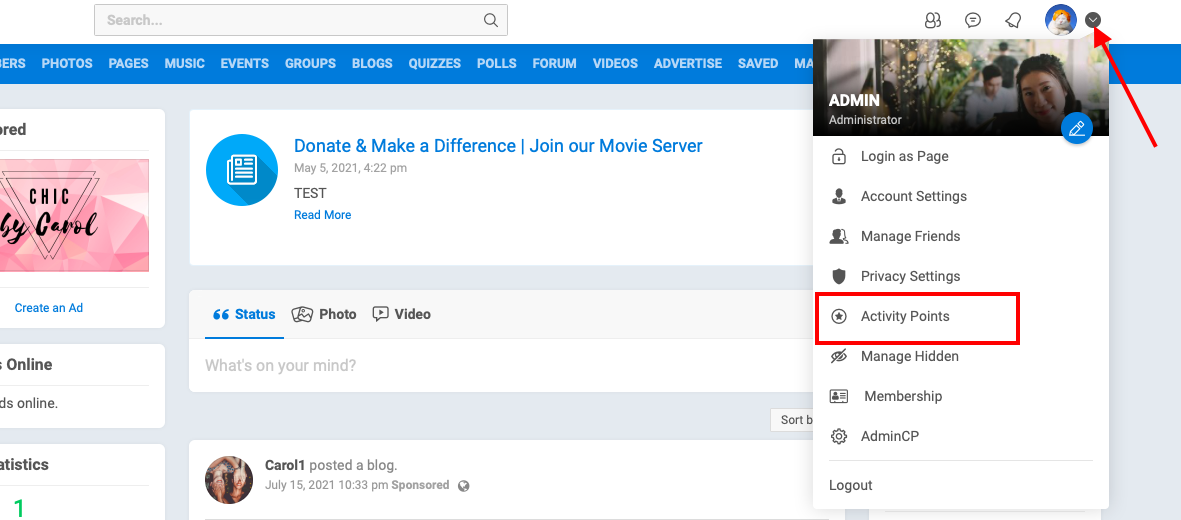Image resolution: width=1181 pixels, height=520 pixels.
Task: Click the search magnifier icon
Action: point(490,20)
